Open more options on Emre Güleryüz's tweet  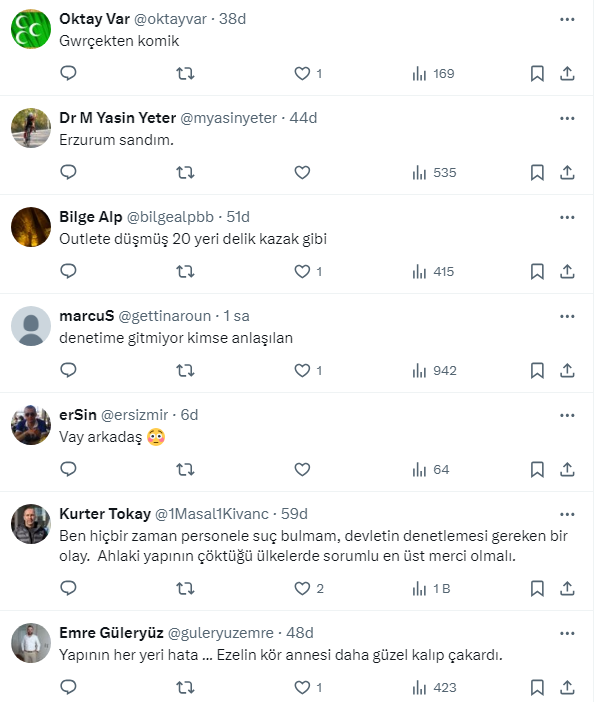[567, 632]
